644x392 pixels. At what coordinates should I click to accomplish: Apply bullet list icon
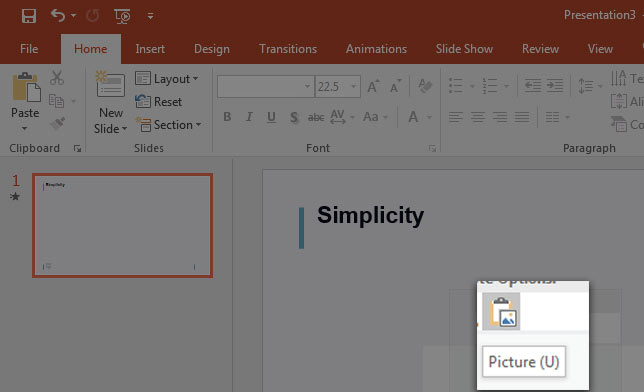455,86
